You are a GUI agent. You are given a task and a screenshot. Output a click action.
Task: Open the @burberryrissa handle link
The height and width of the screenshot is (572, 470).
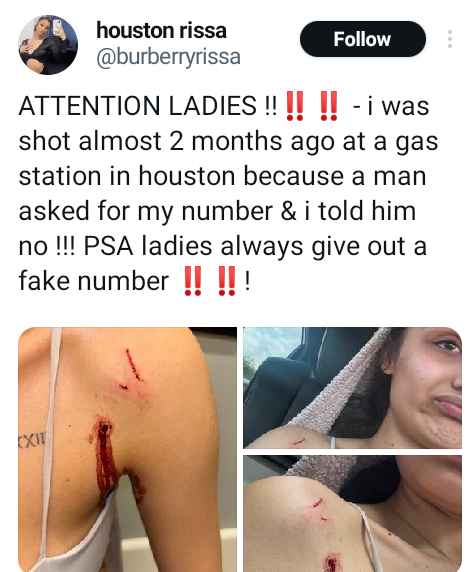(168, 57)
